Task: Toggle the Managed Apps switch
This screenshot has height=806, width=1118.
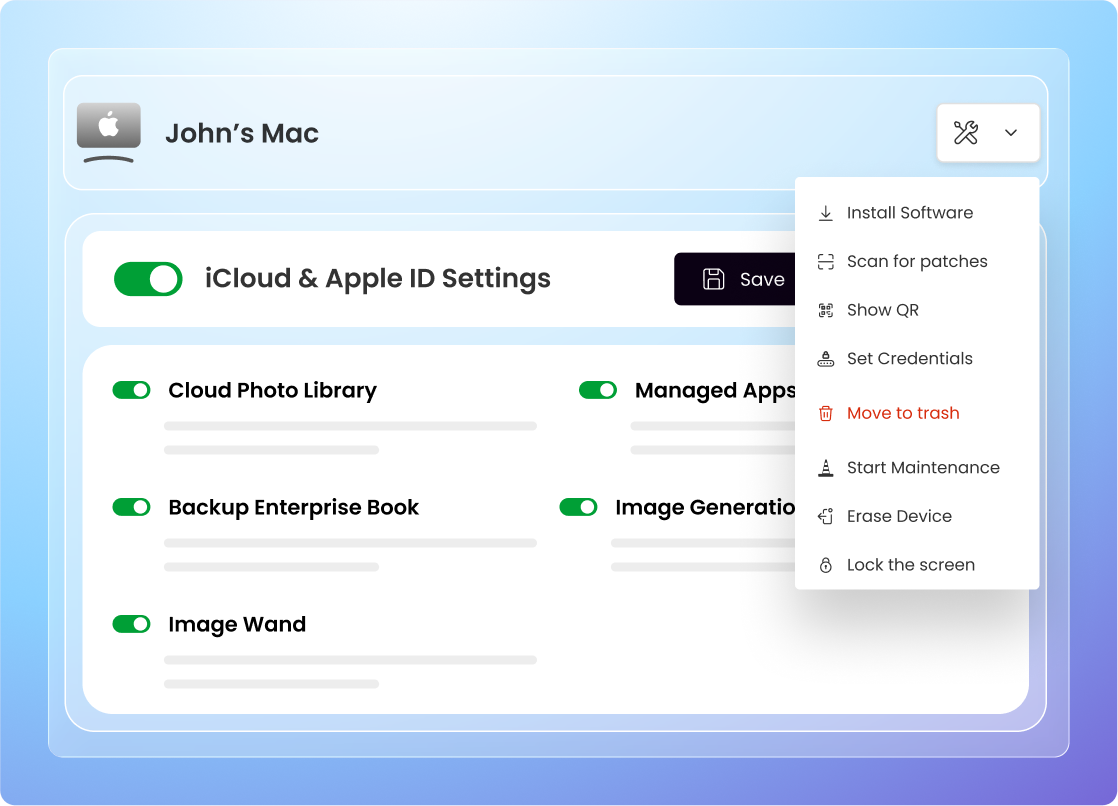Action: tap(598, 390)
